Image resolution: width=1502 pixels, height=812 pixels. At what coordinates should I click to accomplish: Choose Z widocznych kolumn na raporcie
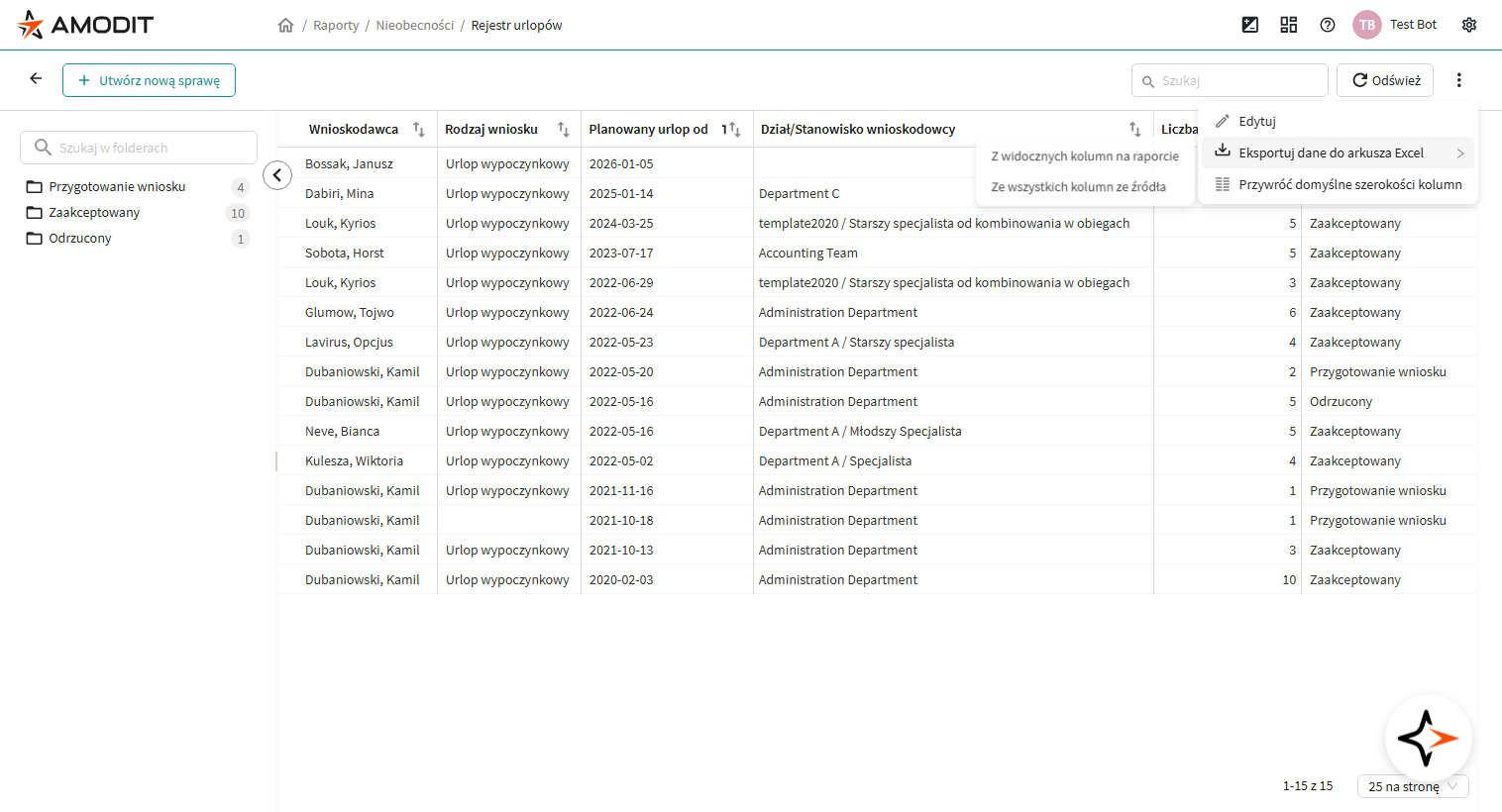1084,156
